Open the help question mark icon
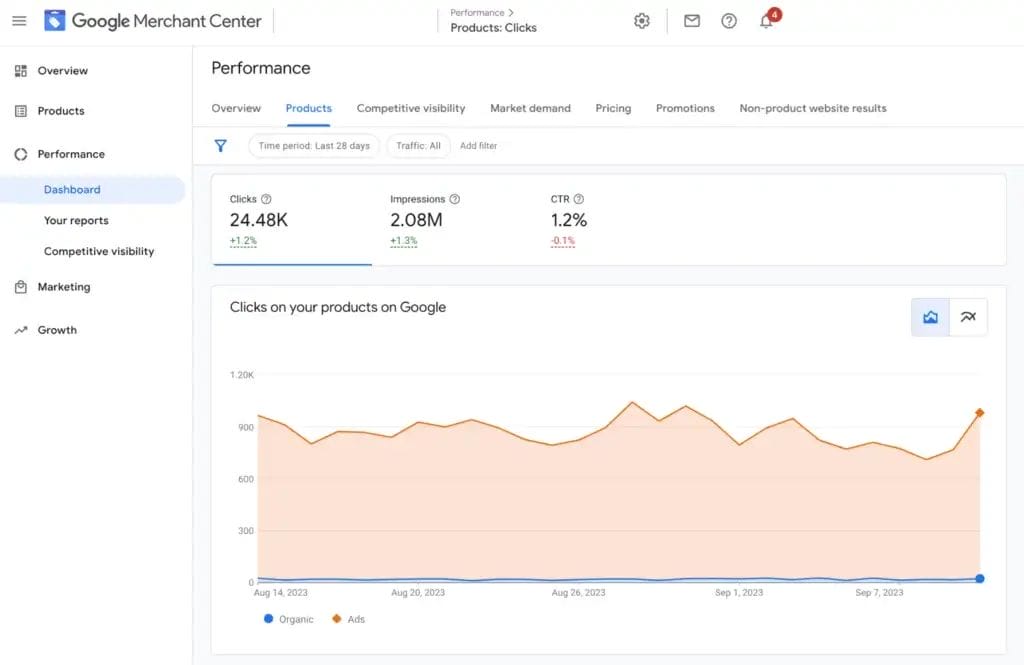 729,20
